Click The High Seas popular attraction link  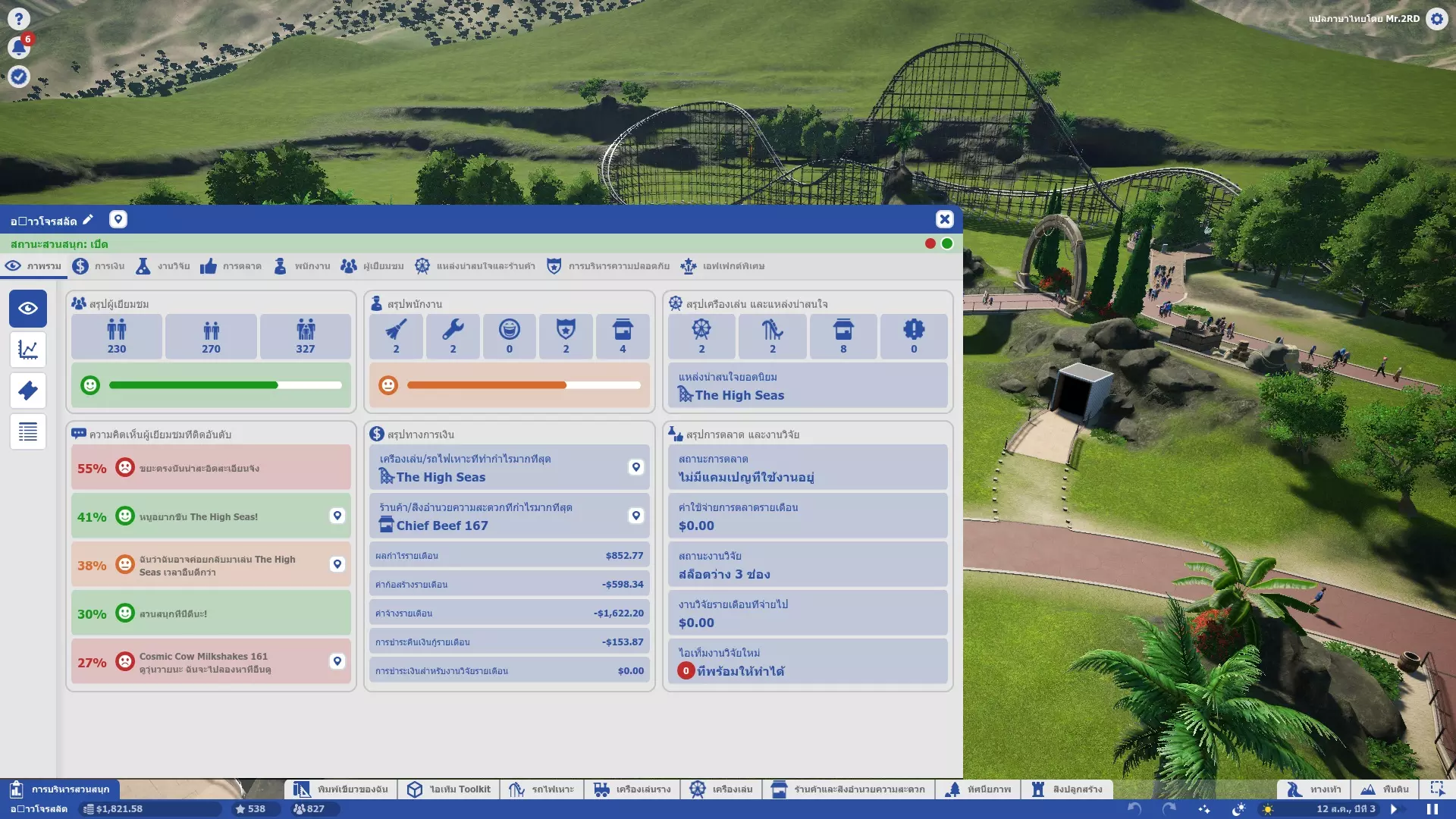point(739,395)
